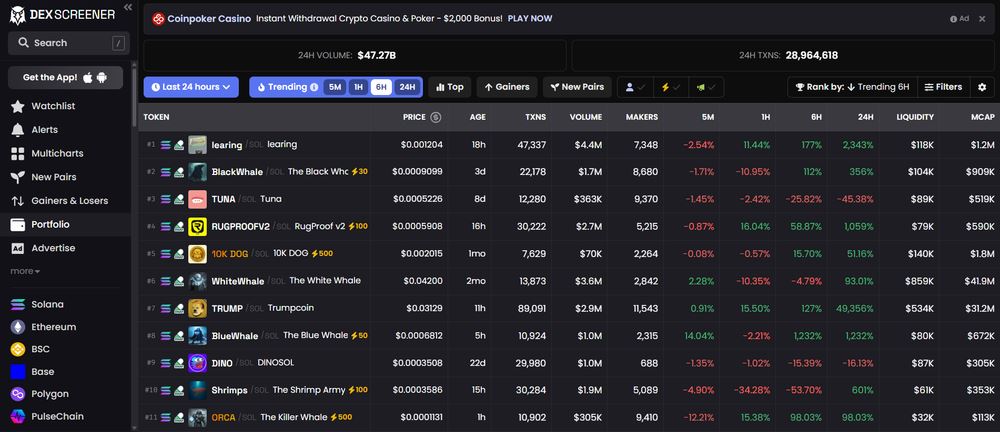Click the boost 100 badge on RUGPROOFV2

(358, 226)
